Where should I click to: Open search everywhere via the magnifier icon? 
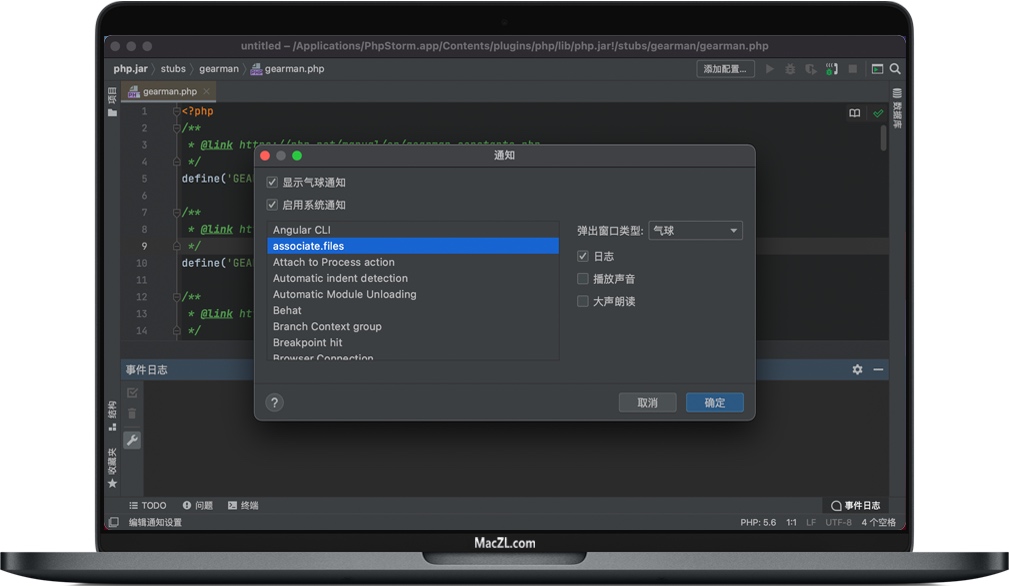coord(893,69)
